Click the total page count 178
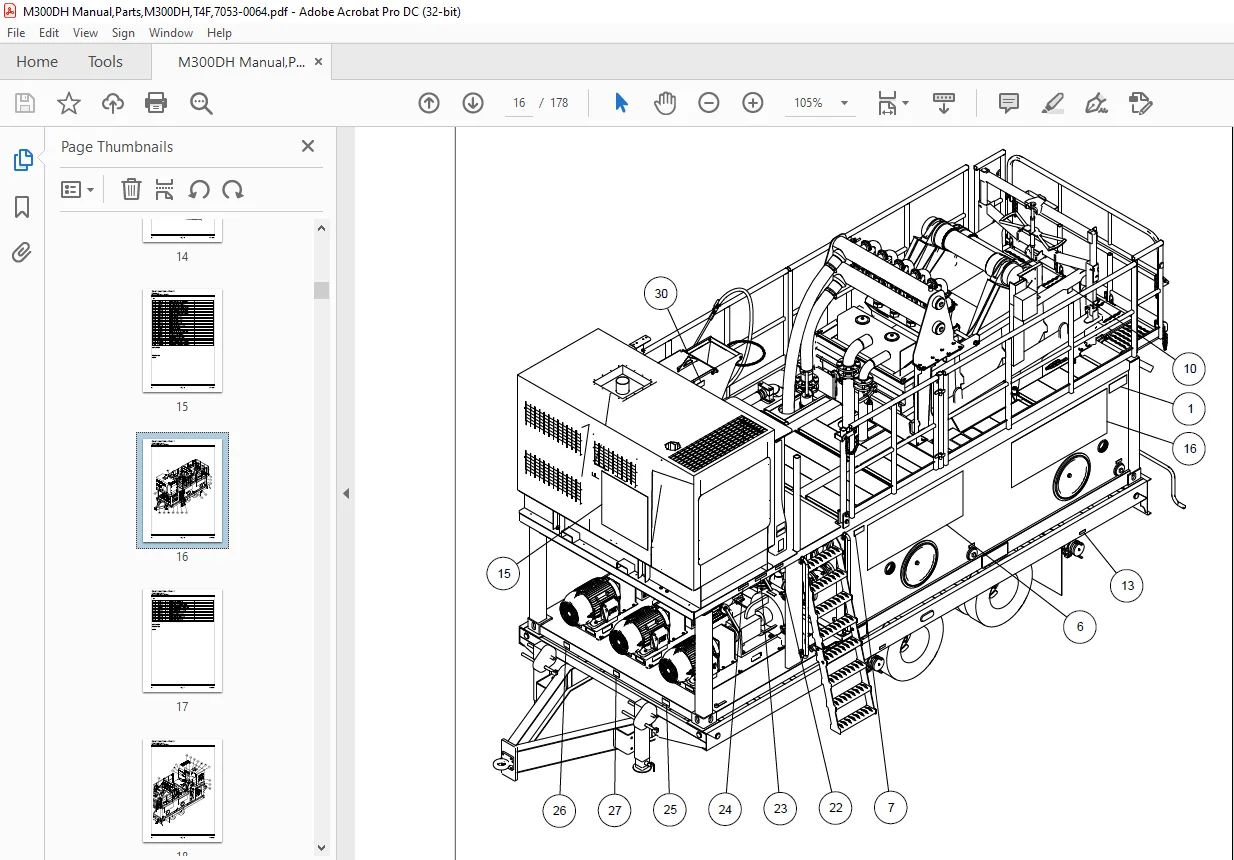Image resolution: width=1234 pixels, height=860 pixels. (559, 103)
